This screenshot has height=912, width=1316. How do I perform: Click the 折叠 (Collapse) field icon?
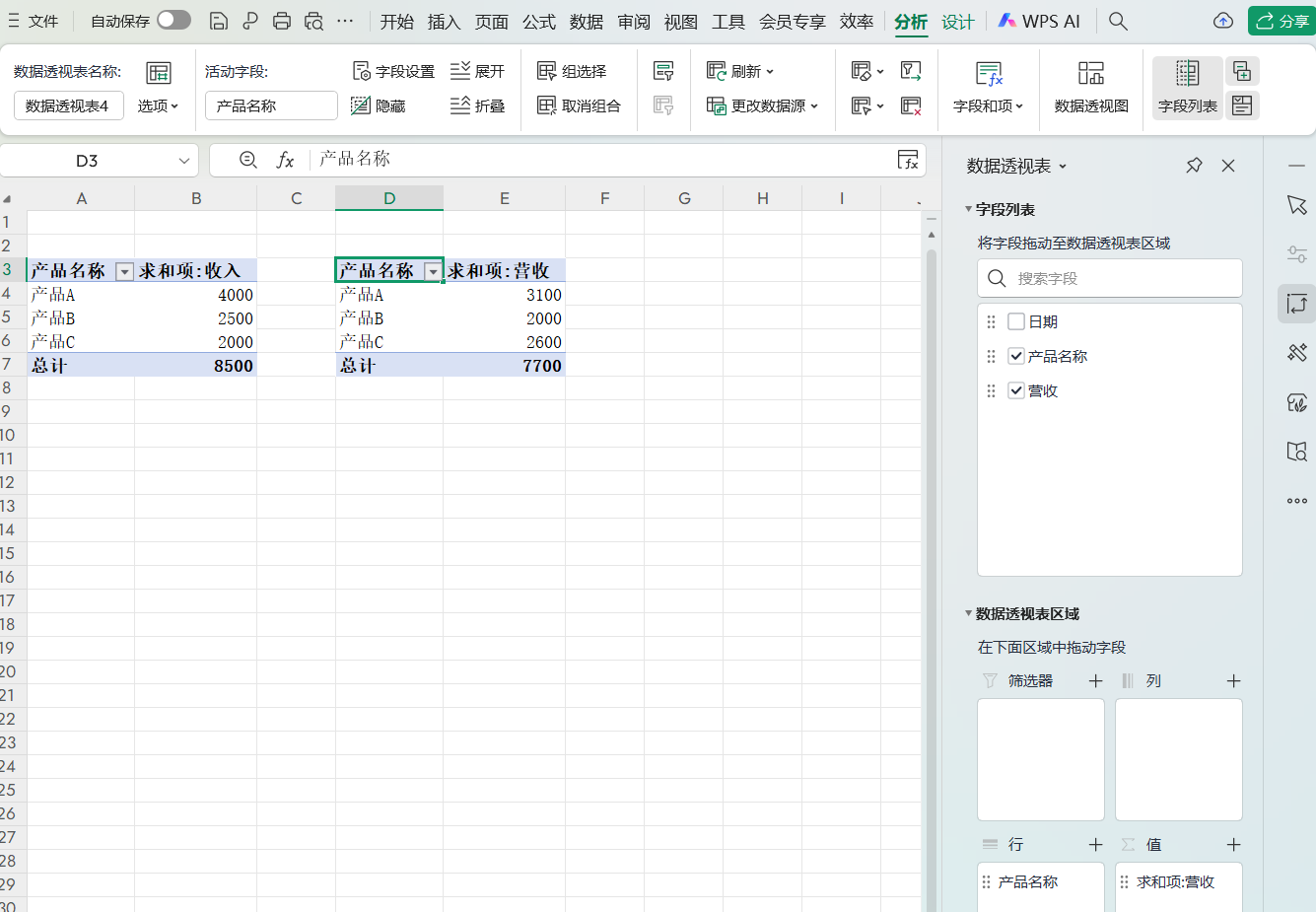click(461, 105)
